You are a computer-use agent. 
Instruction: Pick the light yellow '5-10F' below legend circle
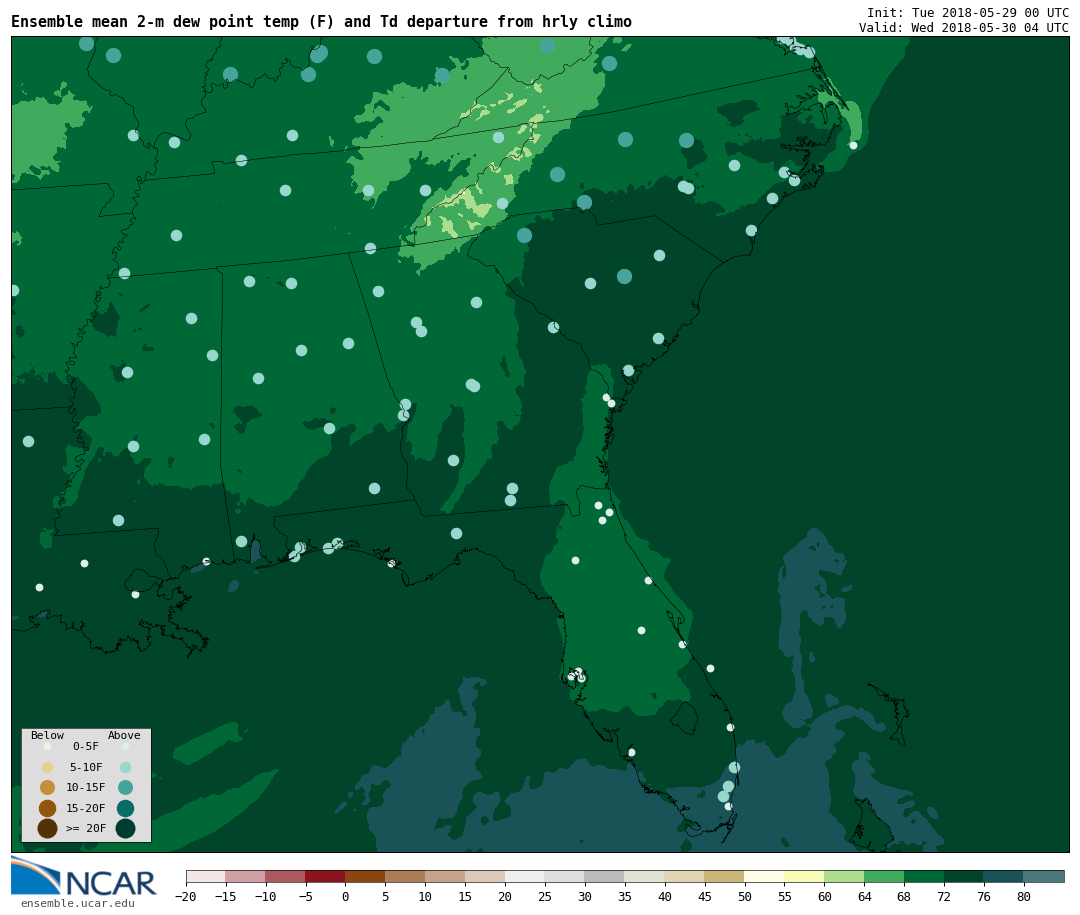47,767
